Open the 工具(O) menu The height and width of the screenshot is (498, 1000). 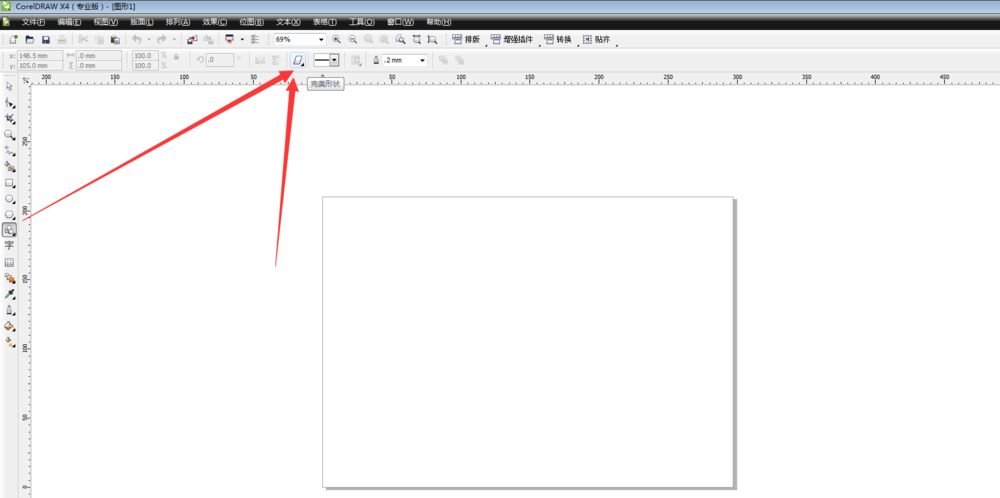click(x=362, y=22)
